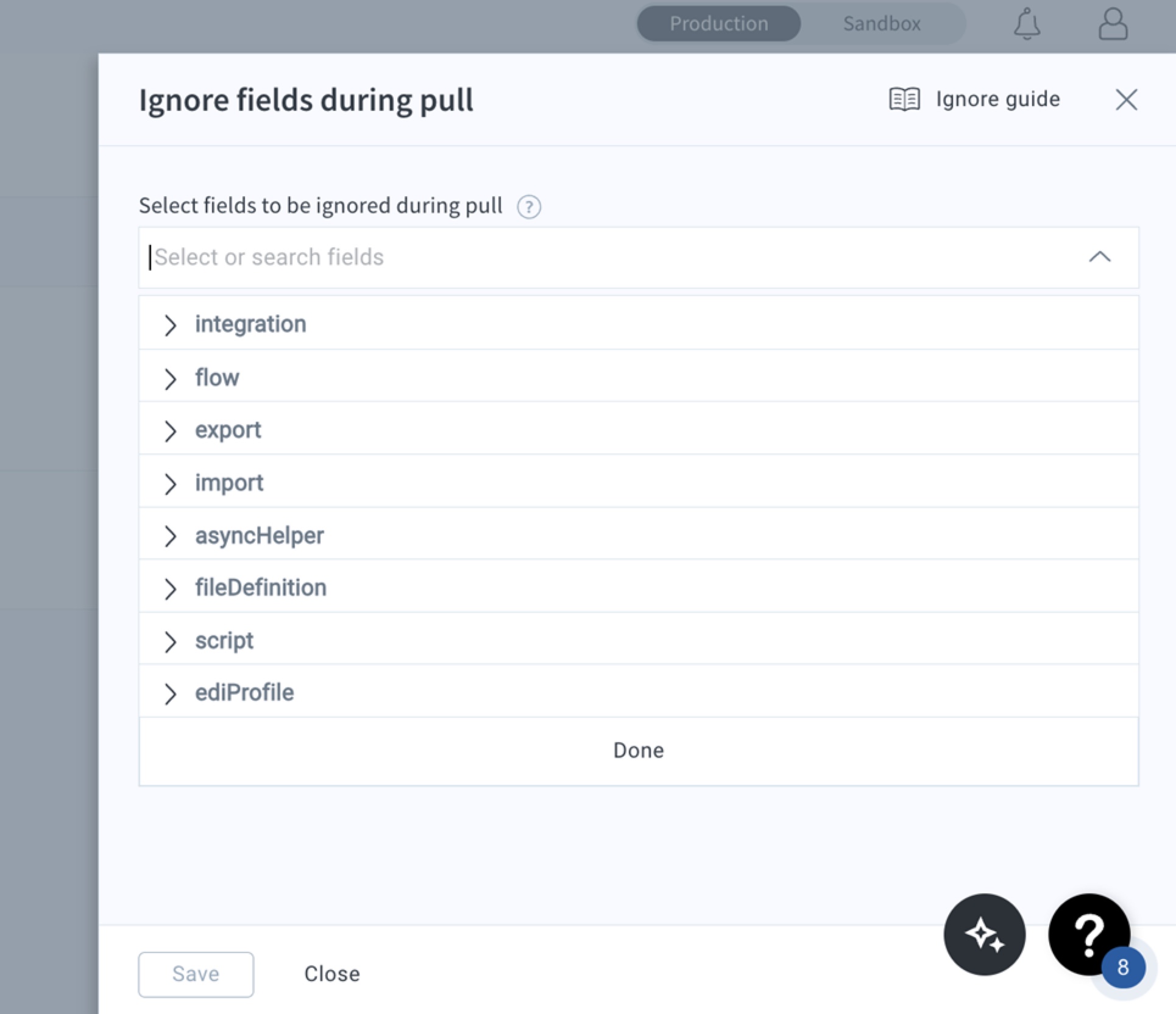Switch to the Sandbox environment
The width and height of the screenshot is (1176, 1014).
pos(882,24)
